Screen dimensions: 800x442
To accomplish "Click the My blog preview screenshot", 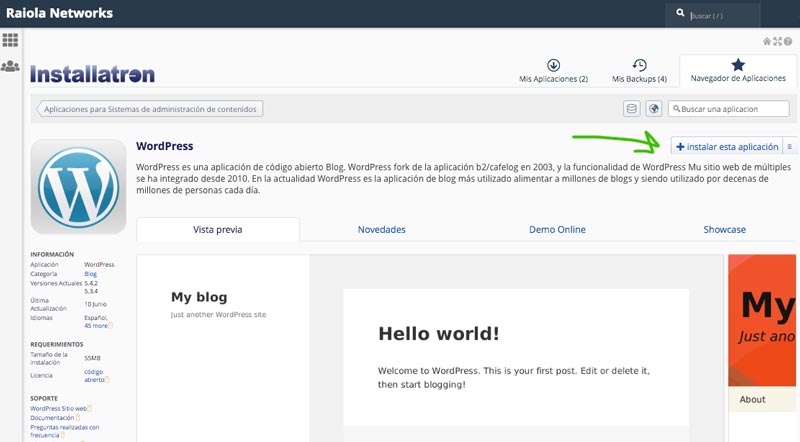I will pos(430,348).
